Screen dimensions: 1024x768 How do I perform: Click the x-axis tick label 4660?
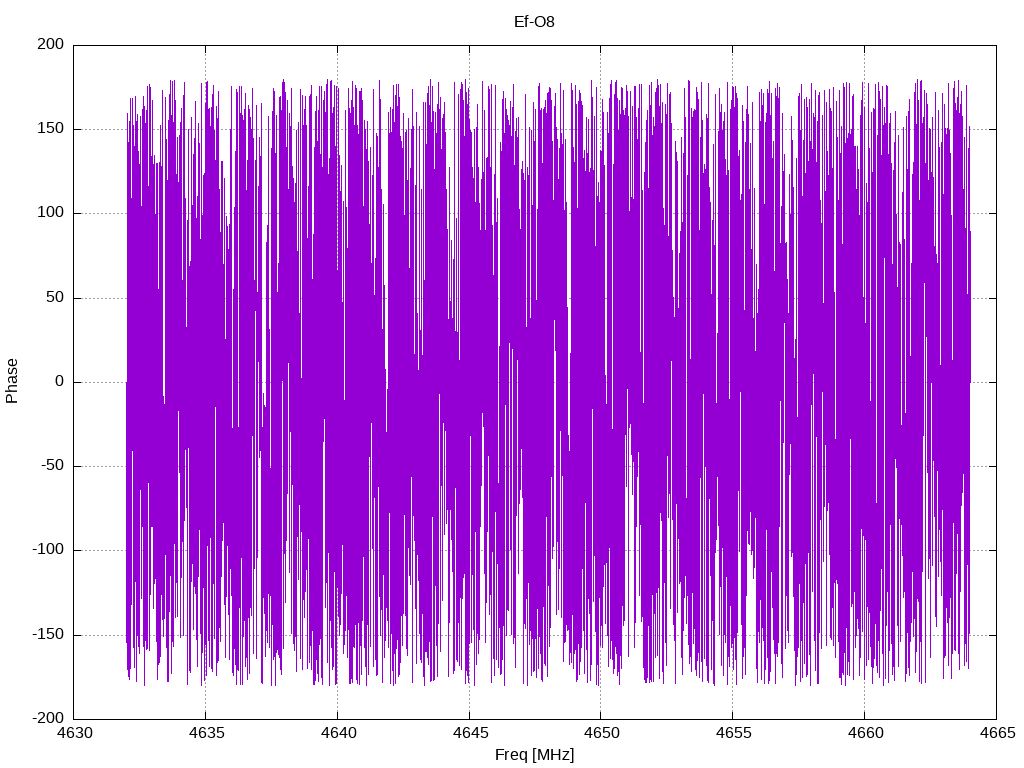(865, 733)
